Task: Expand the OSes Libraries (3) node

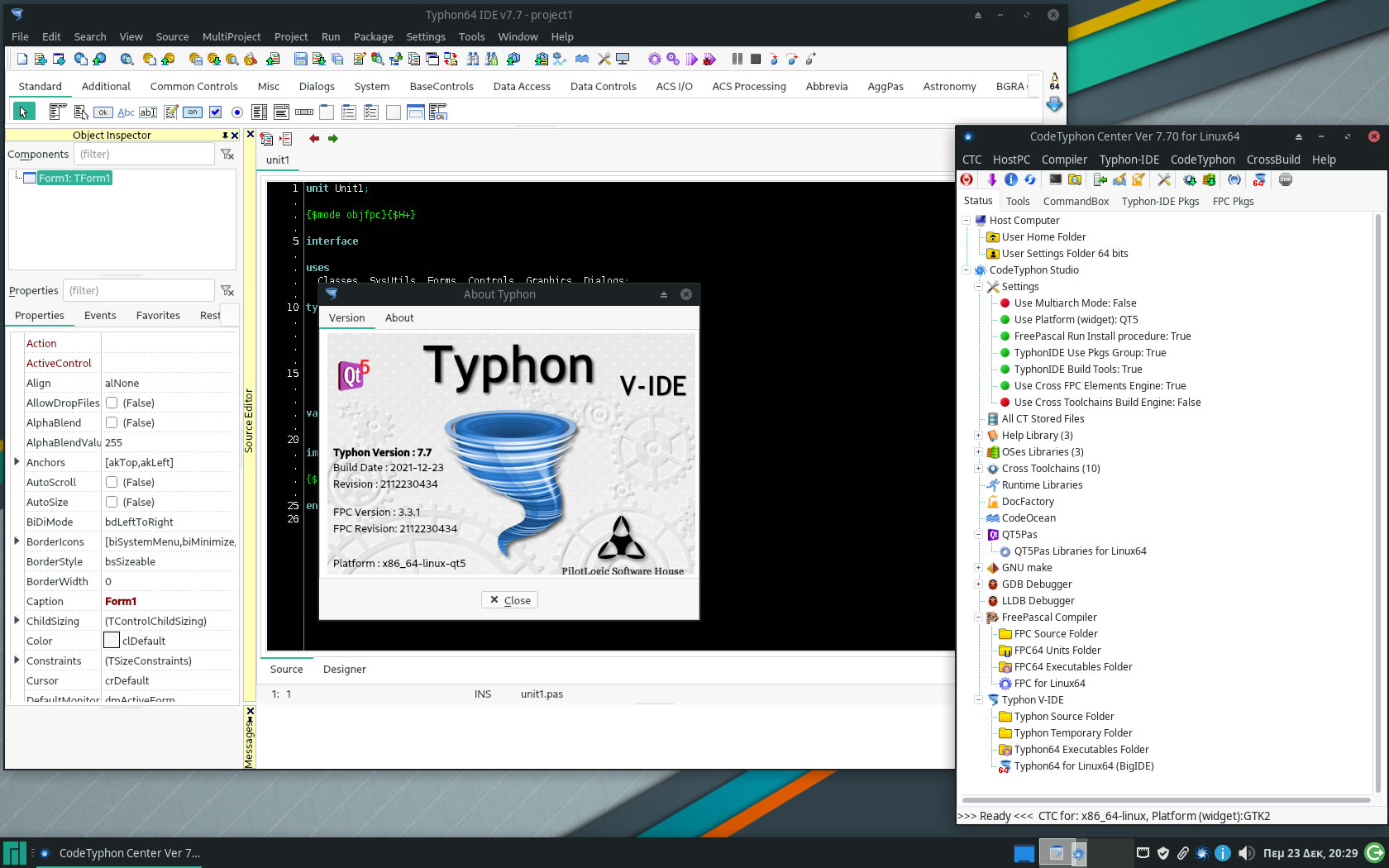Action: pos(978,451)
